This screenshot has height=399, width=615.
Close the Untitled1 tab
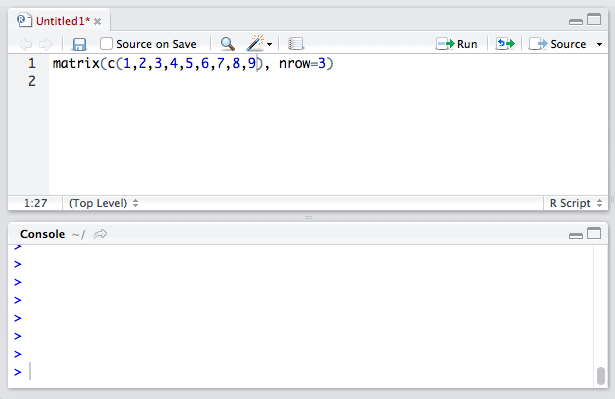coord(98,22)
